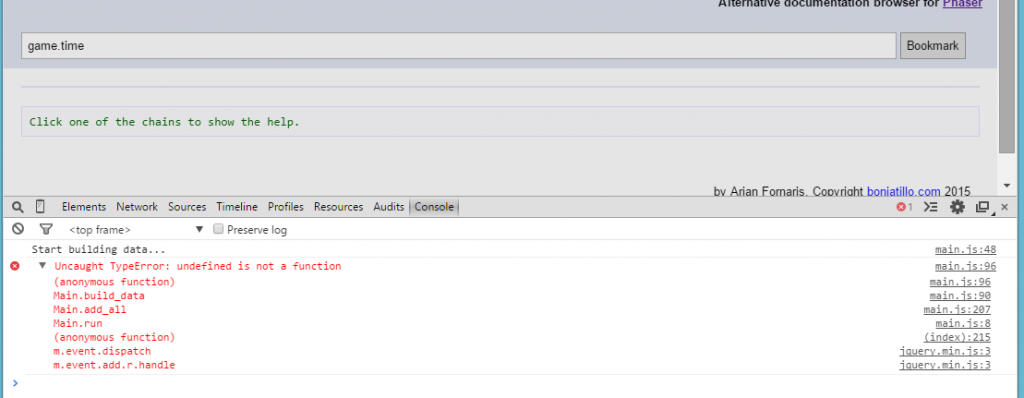The width and height of the screenshot is (1024, 398).
Task: Collapse the Uncaught TypeError stack trace
Action: [x=42, y=266]
